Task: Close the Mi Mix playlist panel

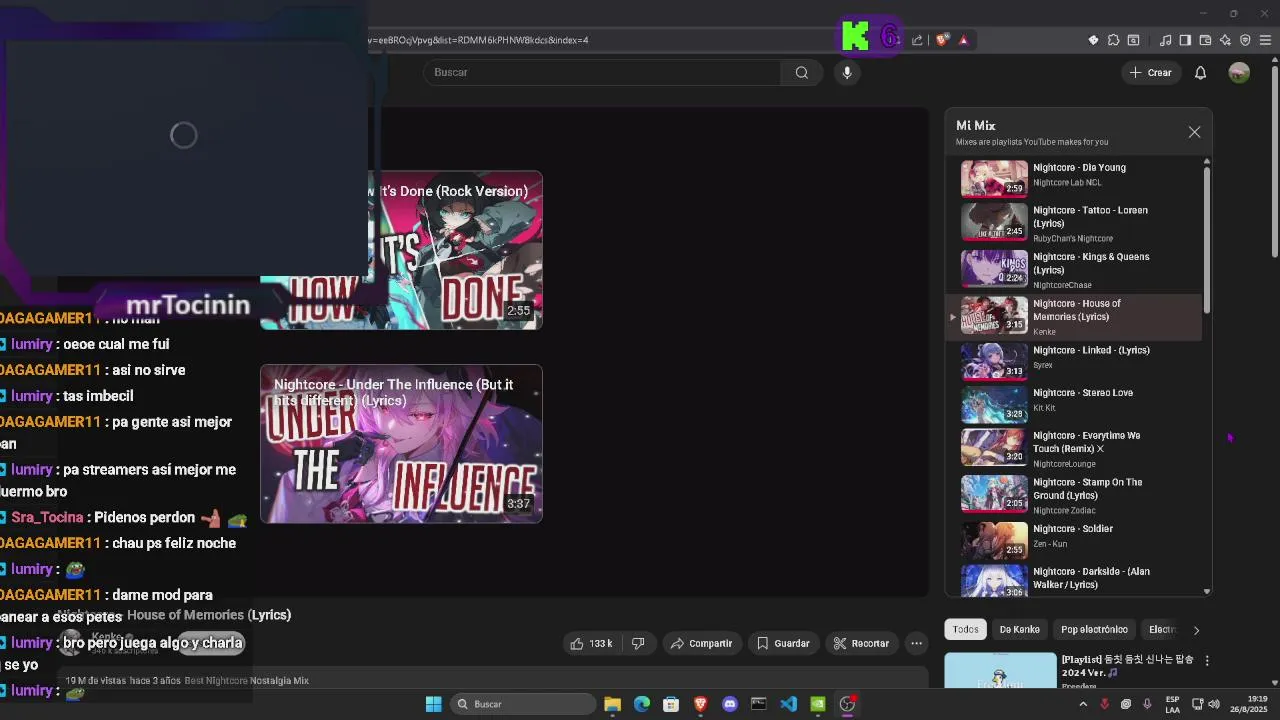Action: [1194, 132]
